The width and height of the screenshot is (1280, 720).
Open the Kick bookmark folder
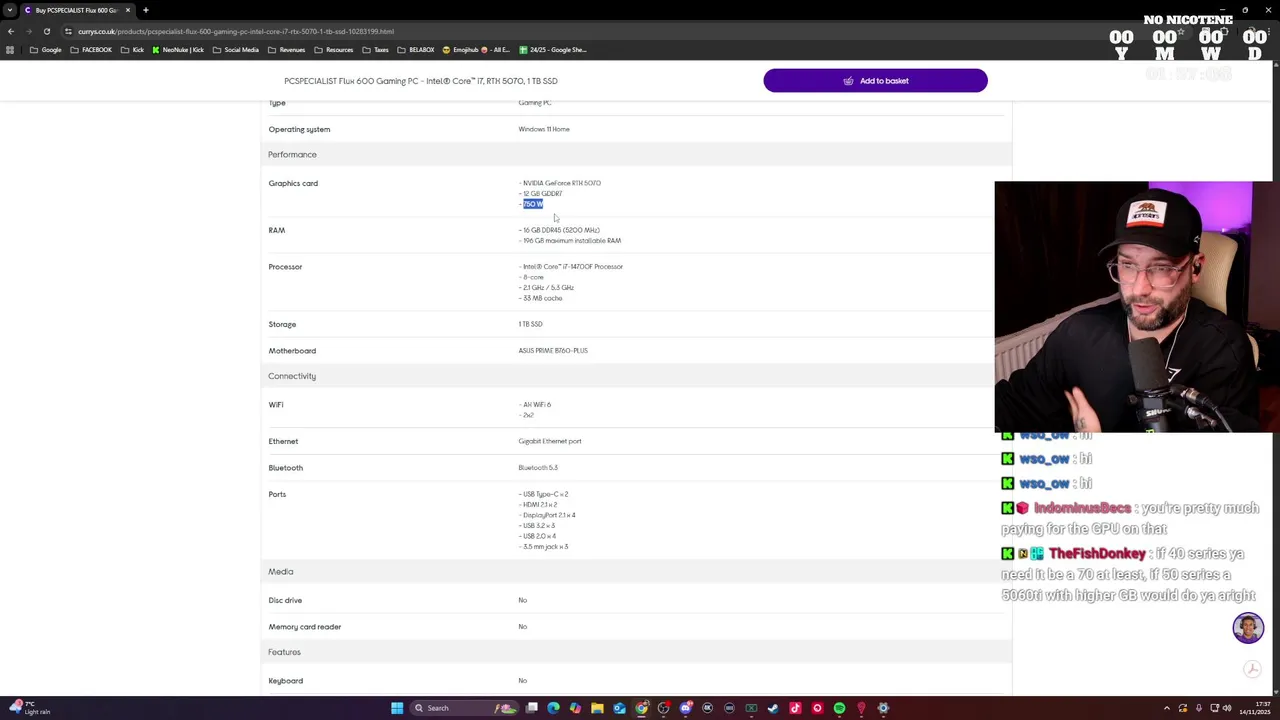[132, 50]
